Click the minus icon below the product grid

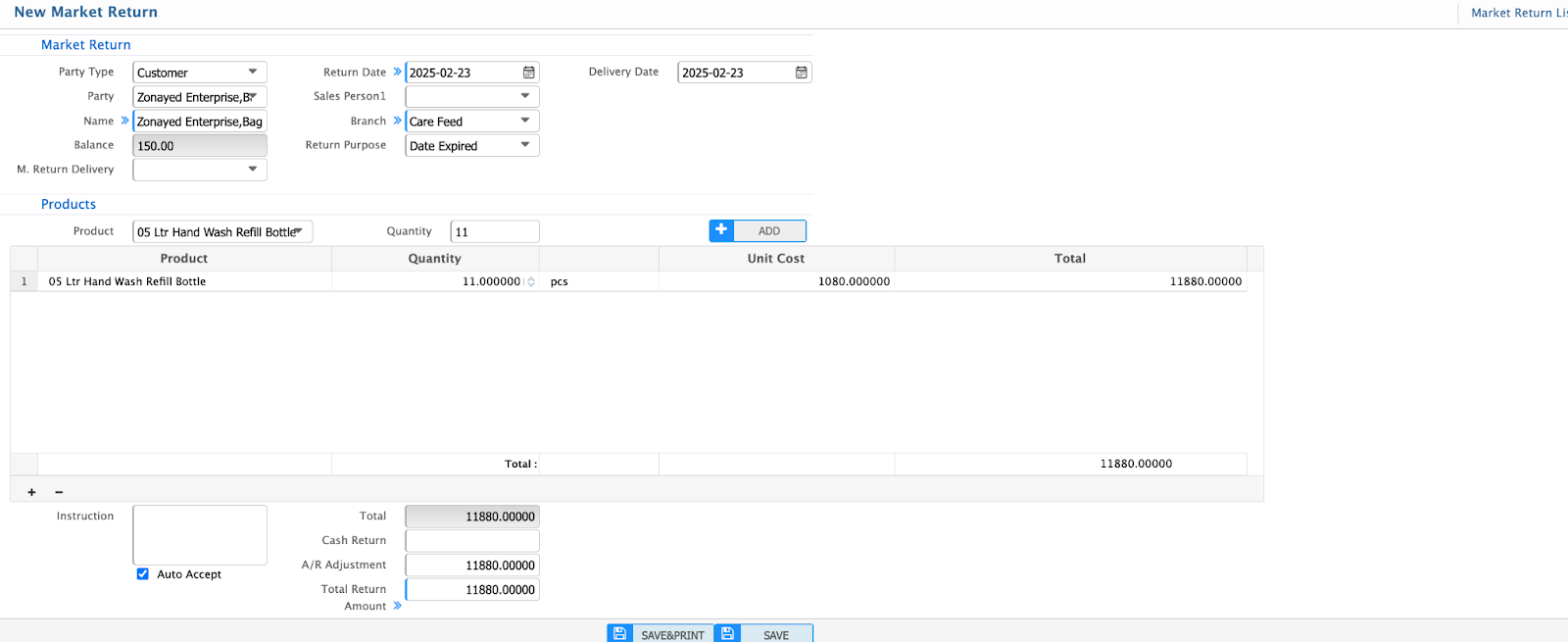(x=59, y=492)
